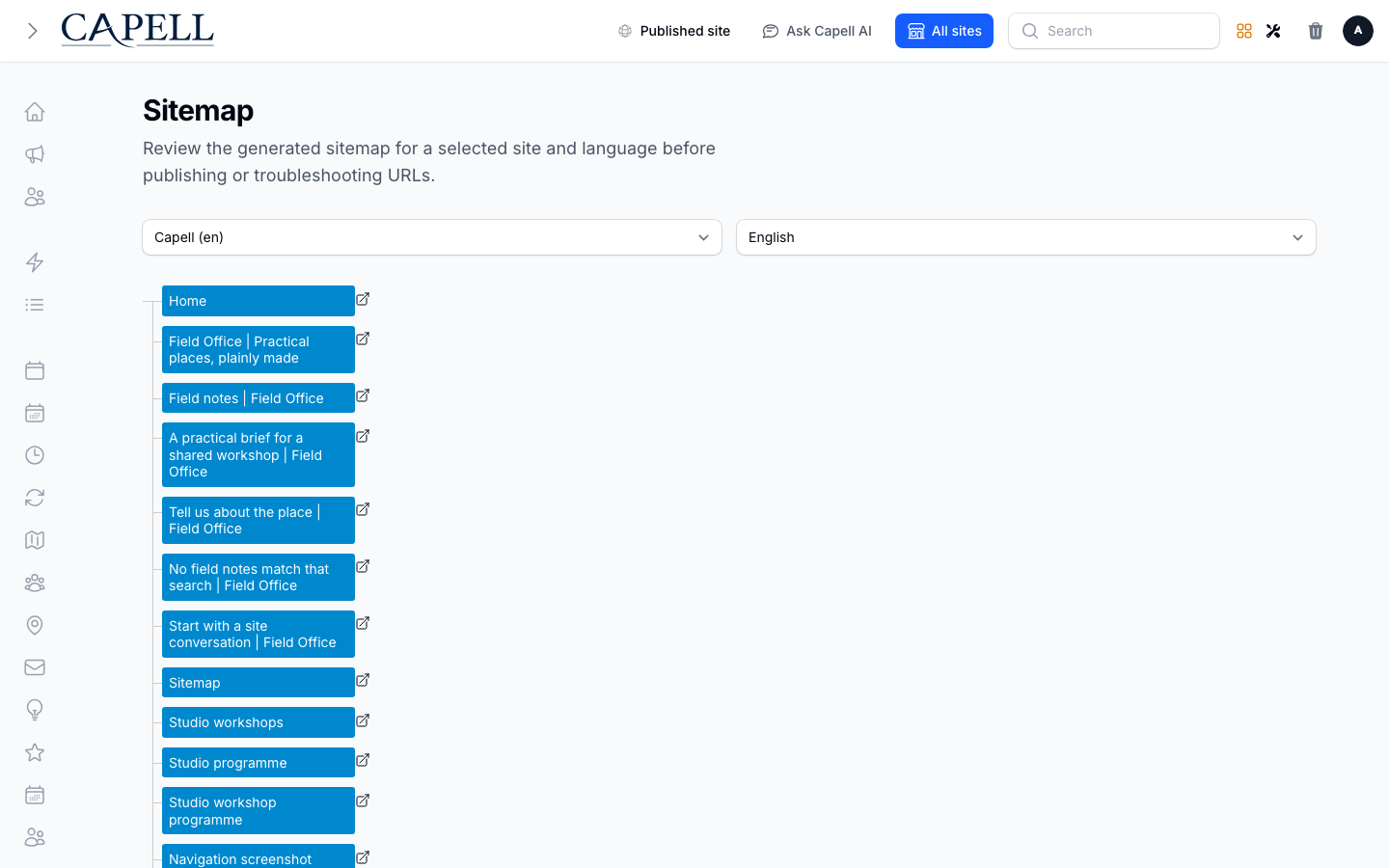Open external link for Home page
The image size is (1389, 868).
pos(363,299)
